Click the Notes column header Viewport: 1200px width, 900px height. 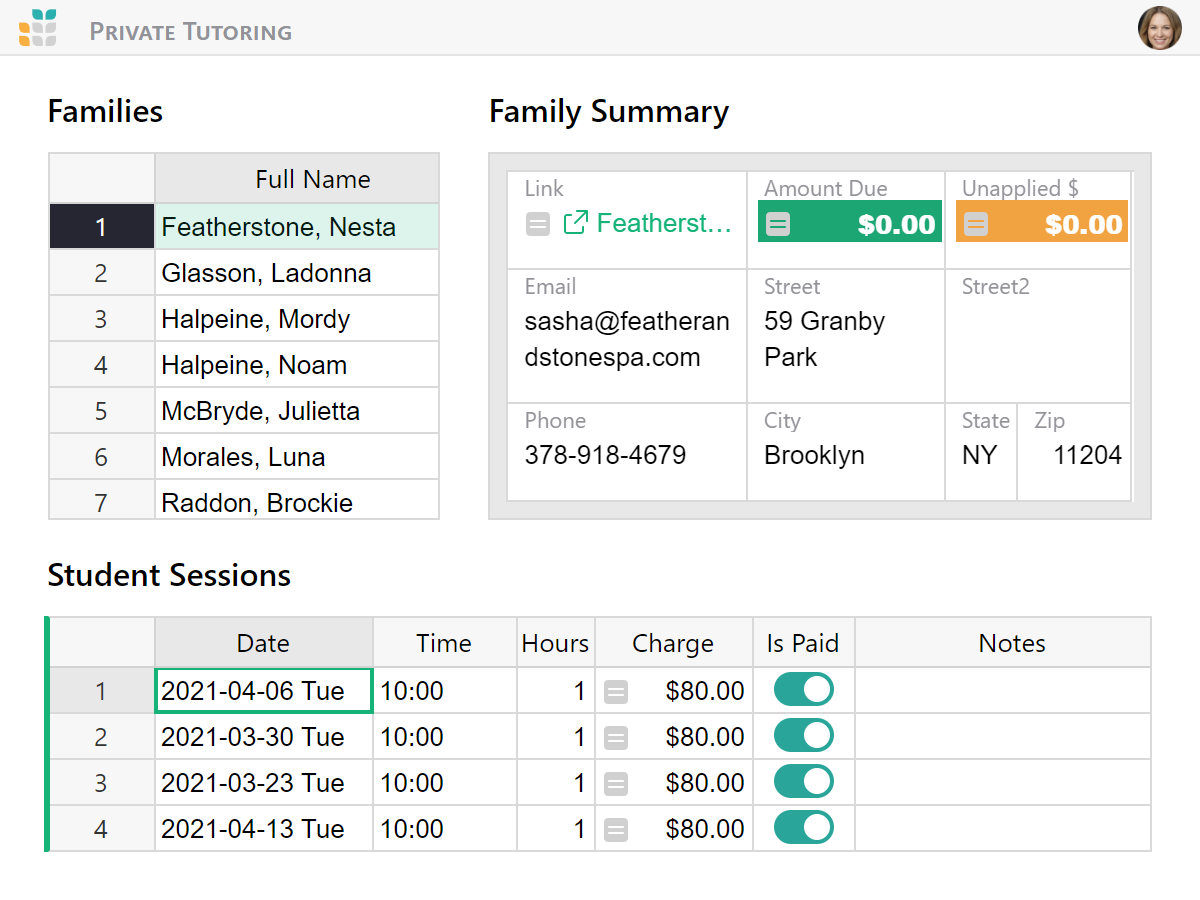coord(1011,643)
